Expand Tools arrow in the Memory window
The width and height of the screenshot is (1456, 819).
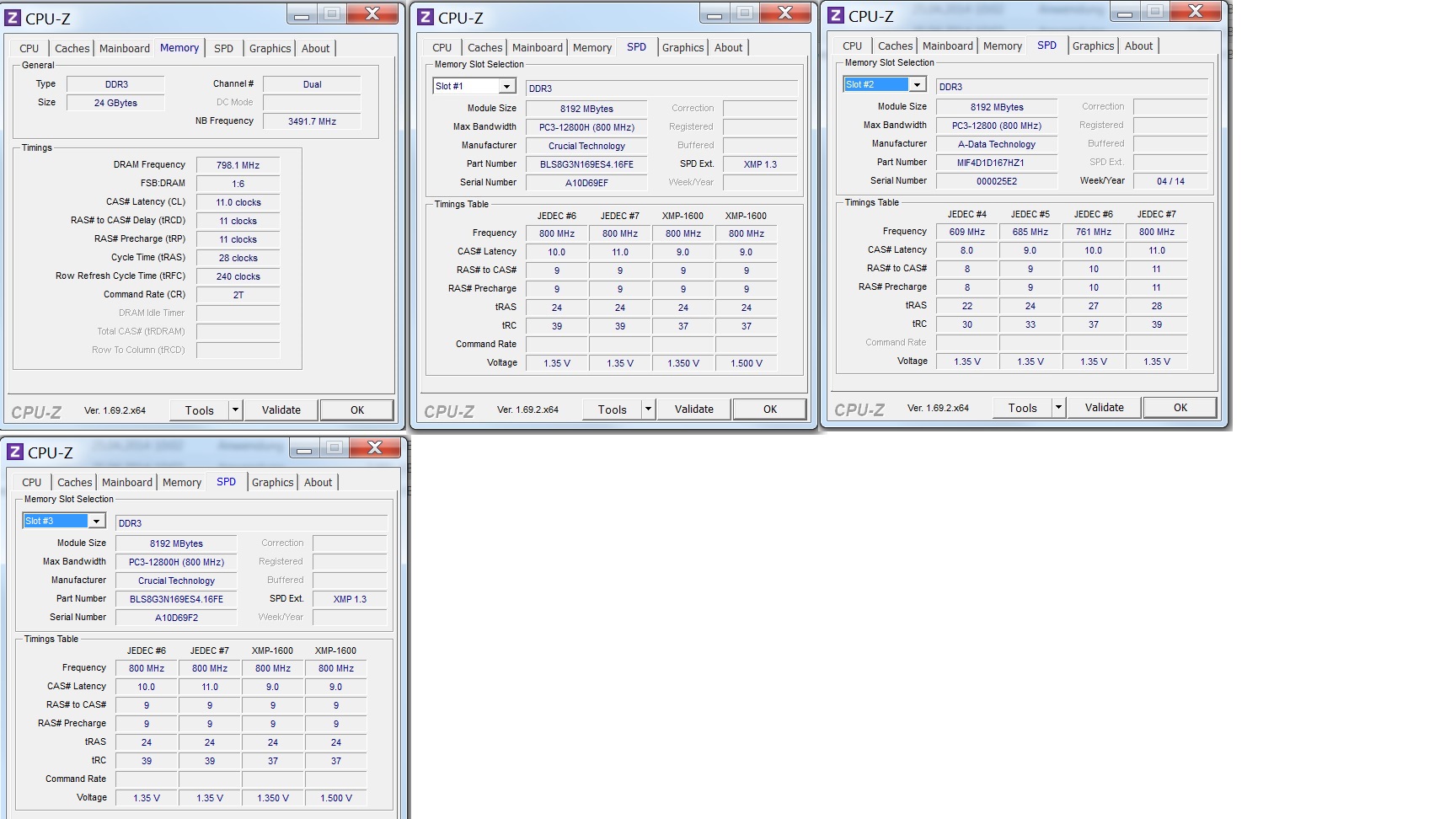pos(235,410)
